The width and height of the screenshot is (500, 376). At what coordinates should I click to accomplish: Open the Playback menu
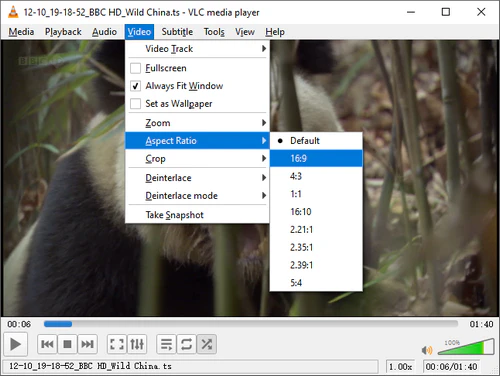63,32
